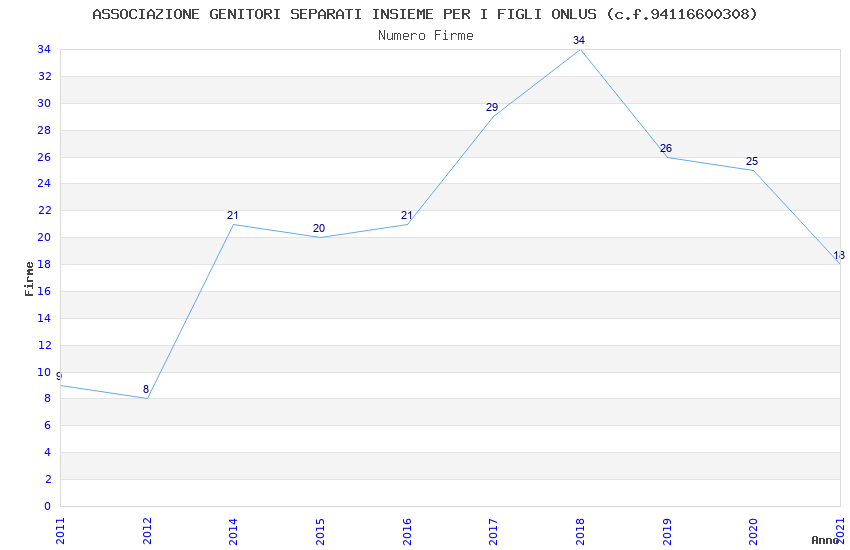Image resolution: width=850 pixels, height=550 pixels.
Task: Select the 2020 x-axis year label
Action: [753, 531]
